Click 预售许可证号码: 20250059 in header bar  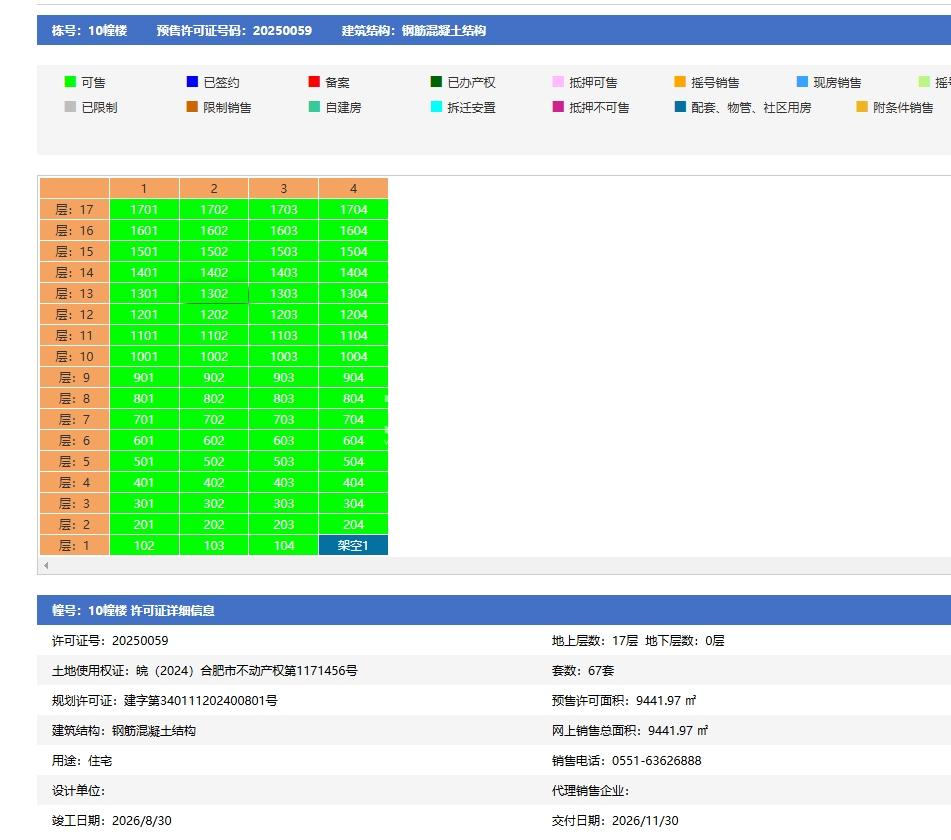[x=234, y=30]
